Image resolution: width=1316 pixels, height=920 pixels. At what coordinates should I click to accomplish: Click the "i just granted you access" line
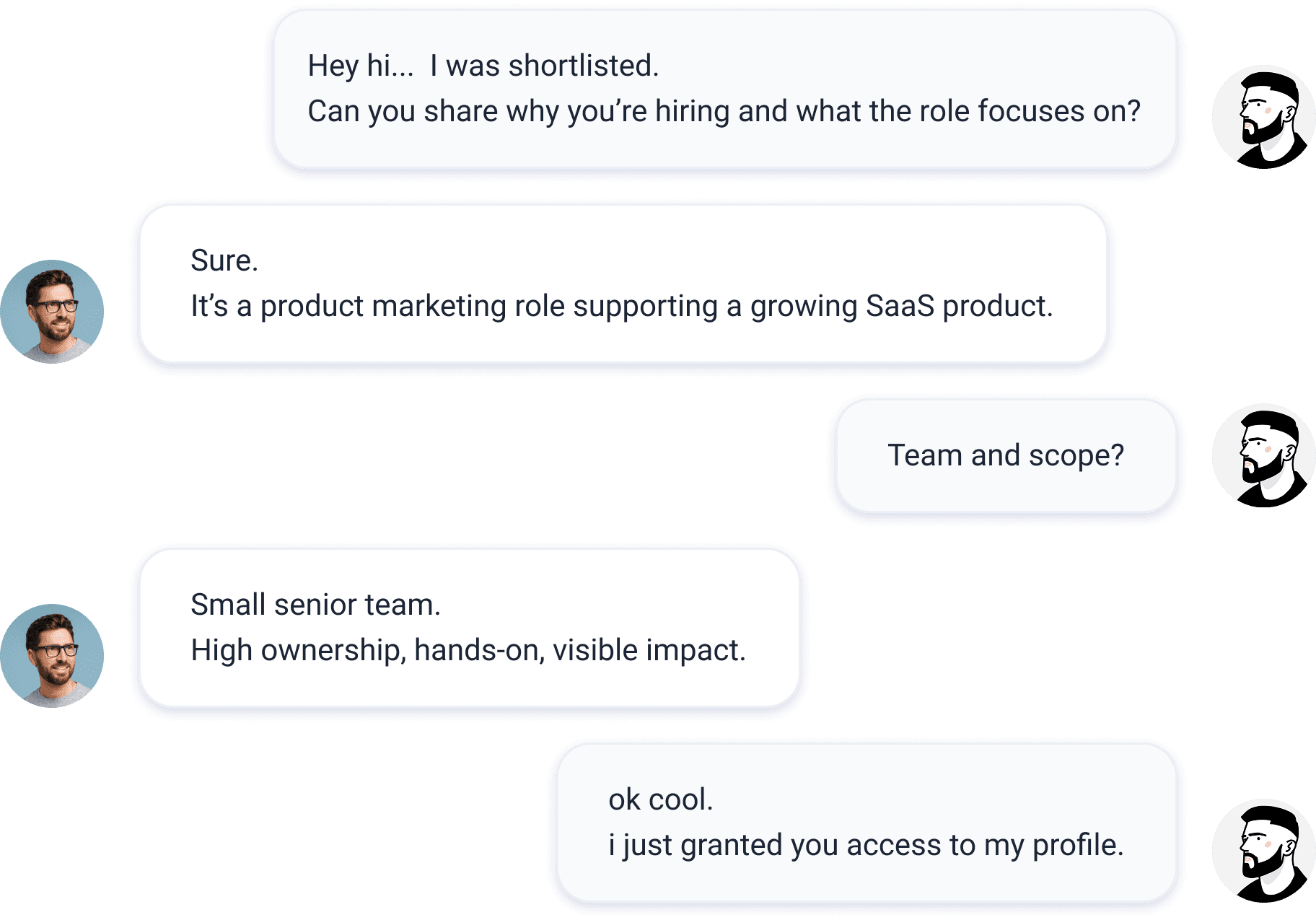(x=866, y=846)
